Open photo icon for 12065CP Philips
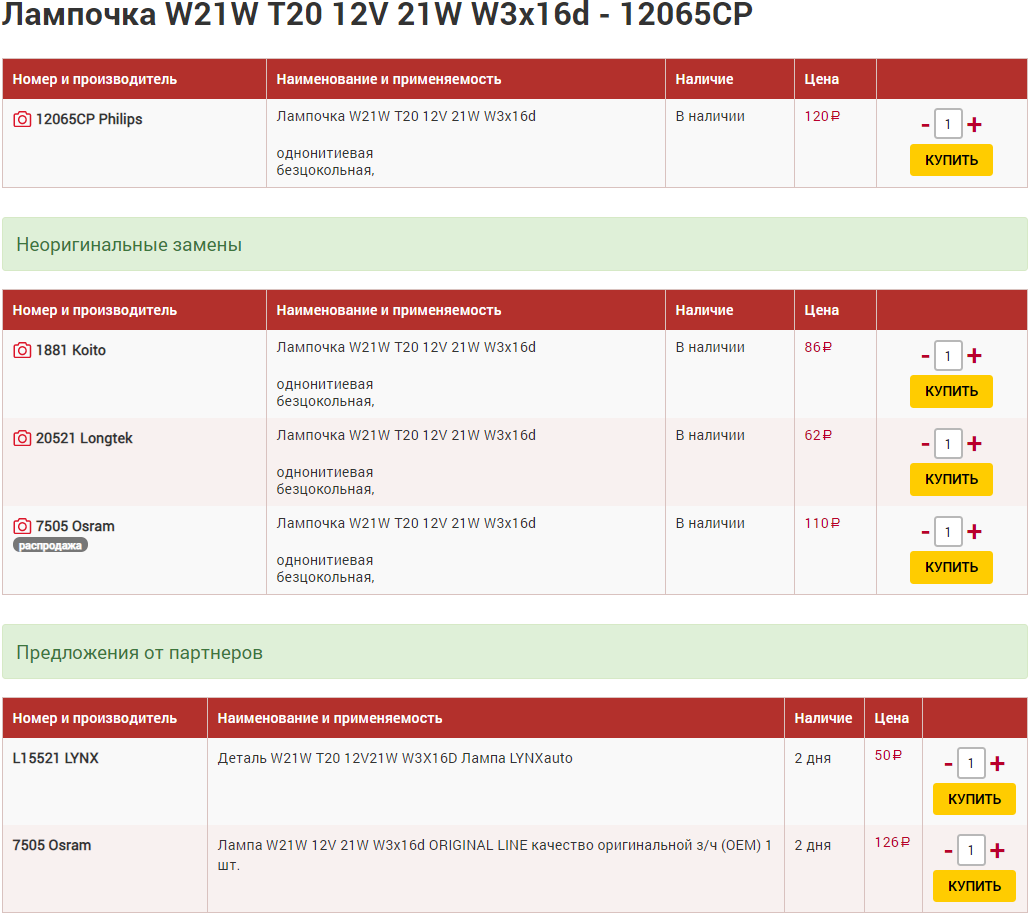Screen dimensions: 1029x914 [22, 119]
